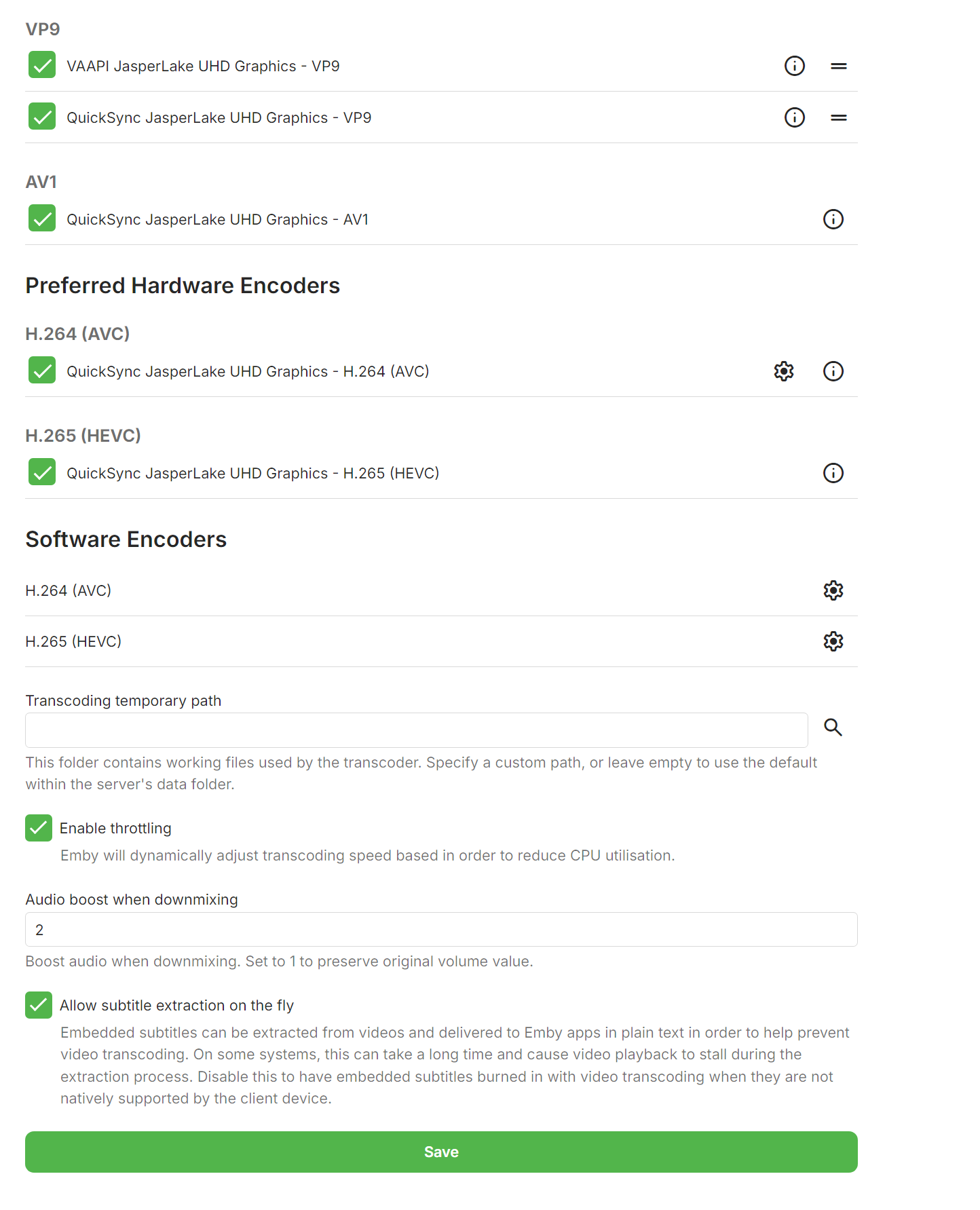Uncheck VAAPI JasperLake UHD Graphics VP9
Screen dimensions: 980x1210
tap(42, 65)
